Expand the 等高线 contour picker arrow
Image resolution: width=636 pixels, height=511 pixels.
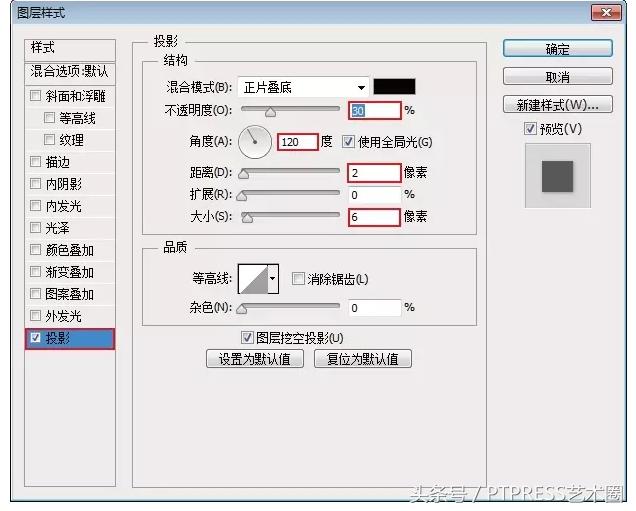pyautogui.click(x=273, y=279)
